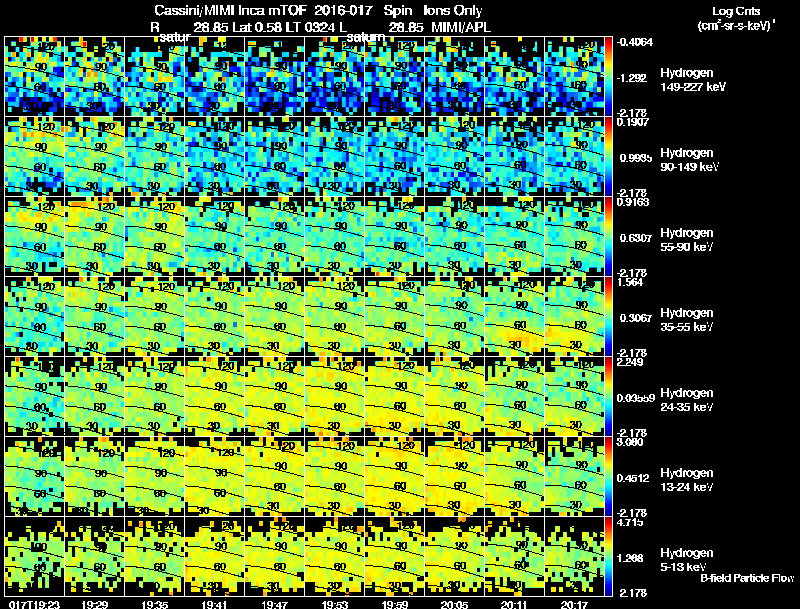The image size is (800, 609).
Task: Click the 'Hydrogen 5-13 keV' row label
Action: (x=687, y=560)
